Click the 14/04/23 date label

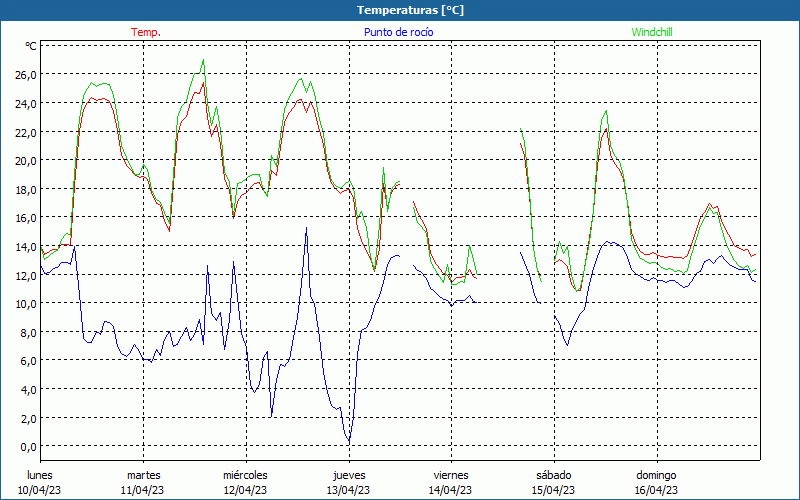(x=451, y=490)
